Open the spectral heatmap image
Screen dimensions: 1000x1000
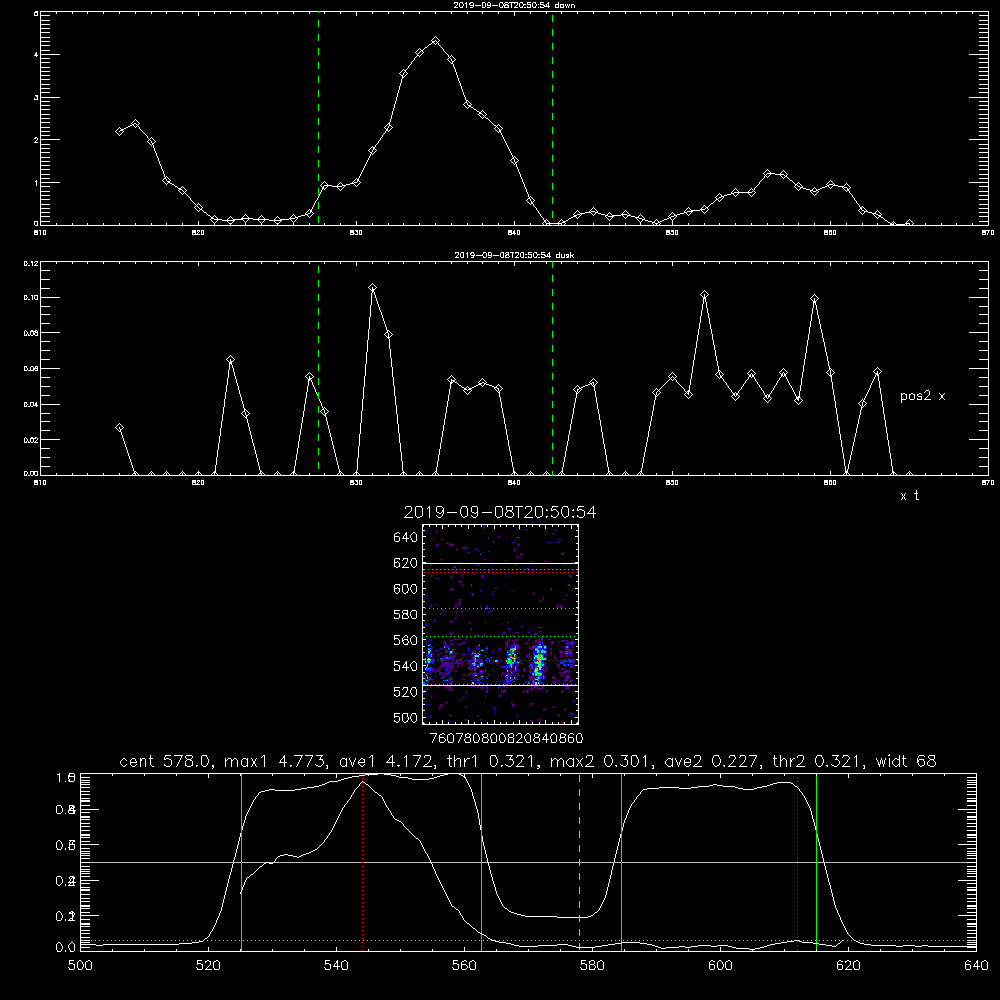click(500, 624)
